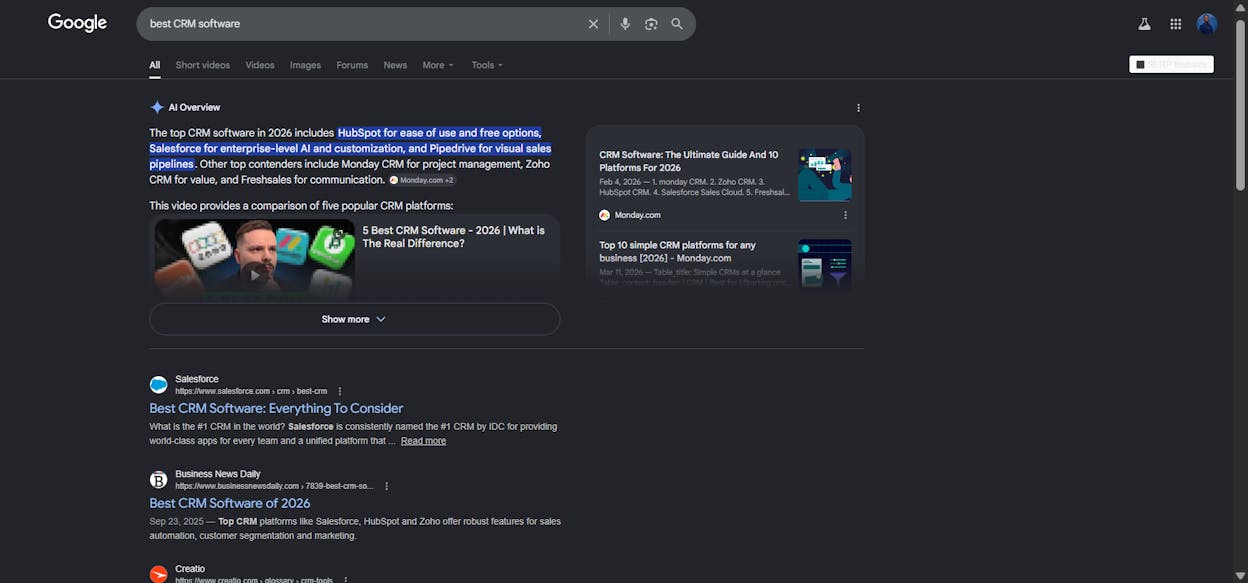
Task: Open Best CRM Software of 2026 link
Action: pyautogui.click(x=230, y=503)
